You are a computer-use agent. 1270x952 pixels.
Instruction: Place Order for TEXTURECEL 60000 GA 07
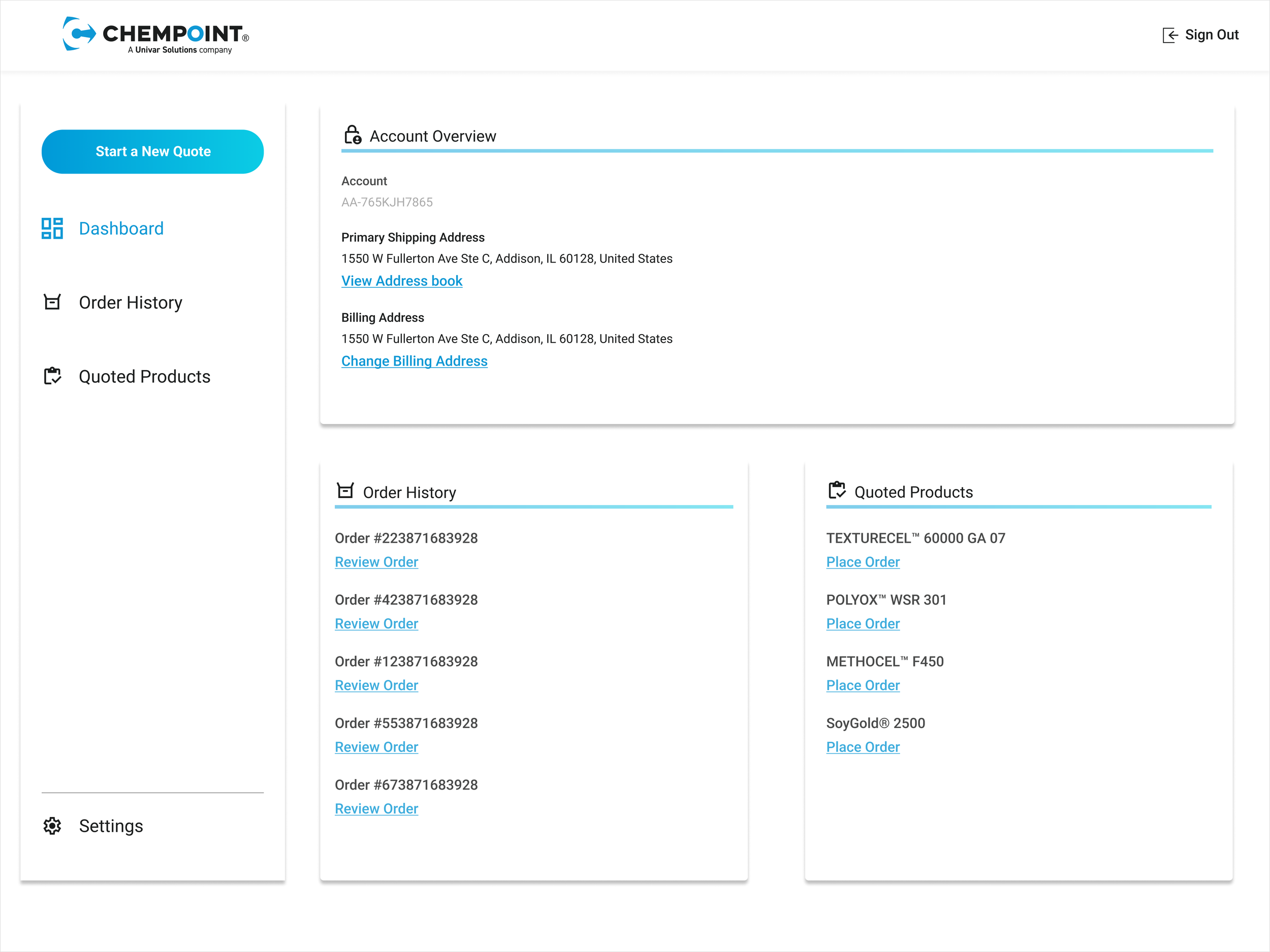pos(863,562)
